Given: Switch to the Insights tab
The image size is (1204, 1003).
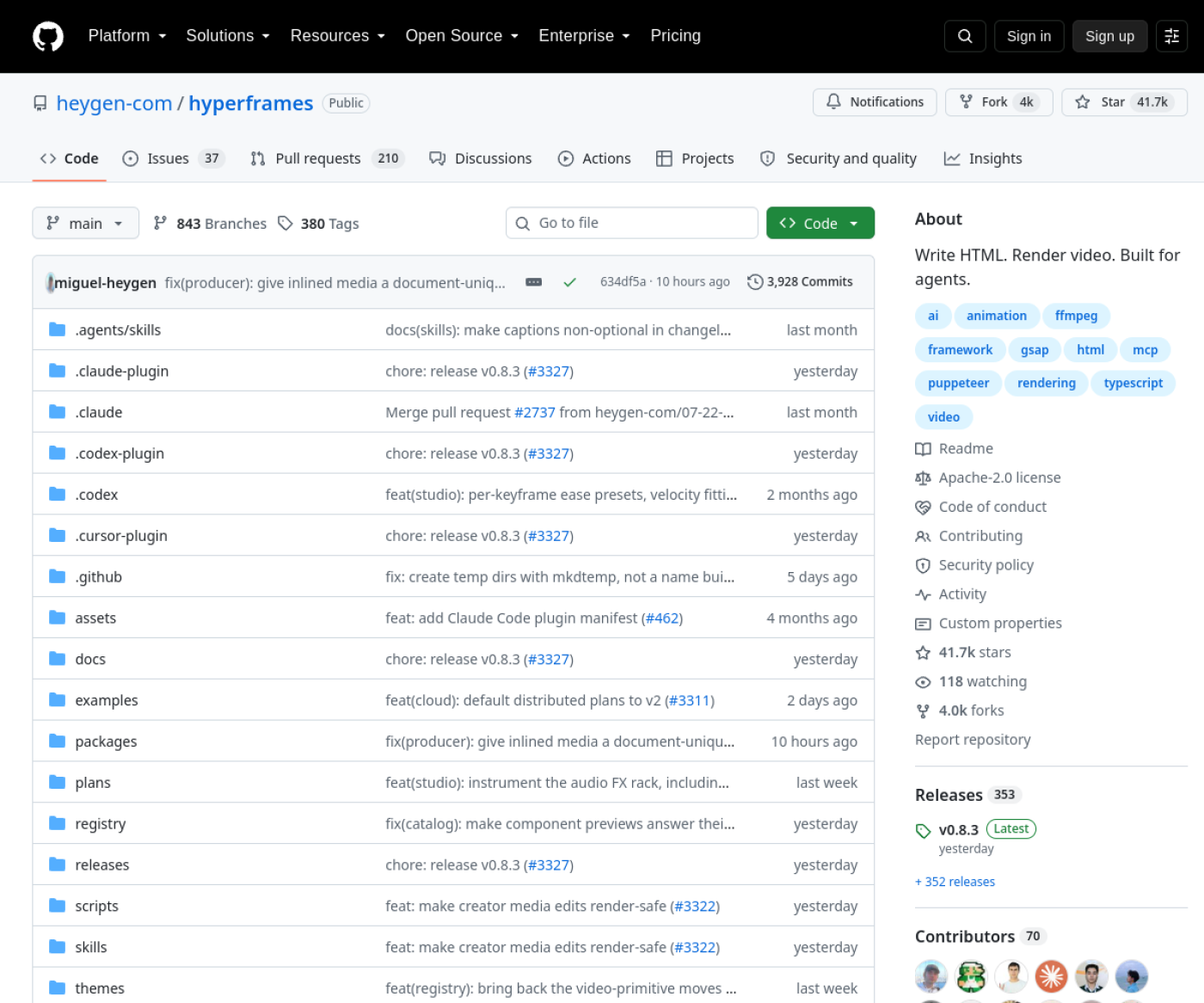Looking at the screenshot, I should coord(983,158).
